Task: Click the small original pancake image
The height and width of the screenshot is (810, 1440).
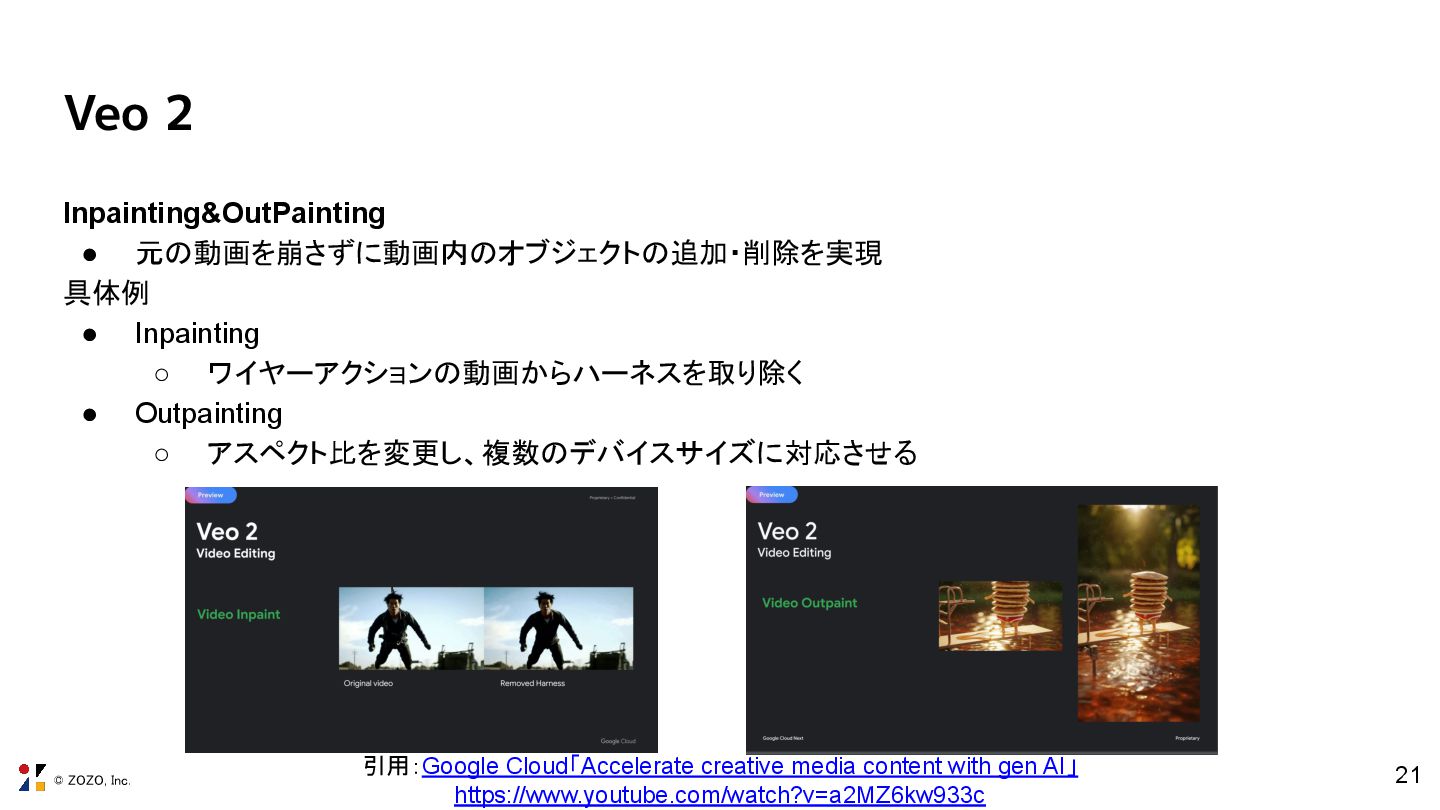Action: [x=1000, y=616]
